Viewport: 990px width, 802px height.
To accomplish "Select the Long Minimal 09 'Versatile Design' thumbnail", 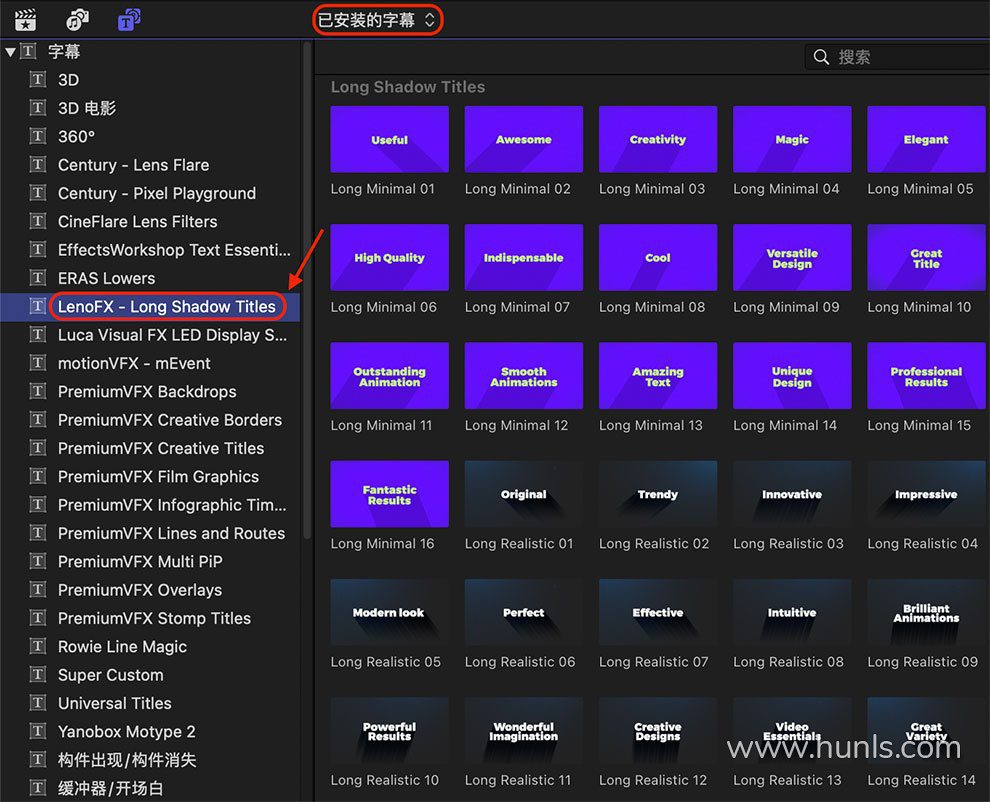I will tap(792, 257).
